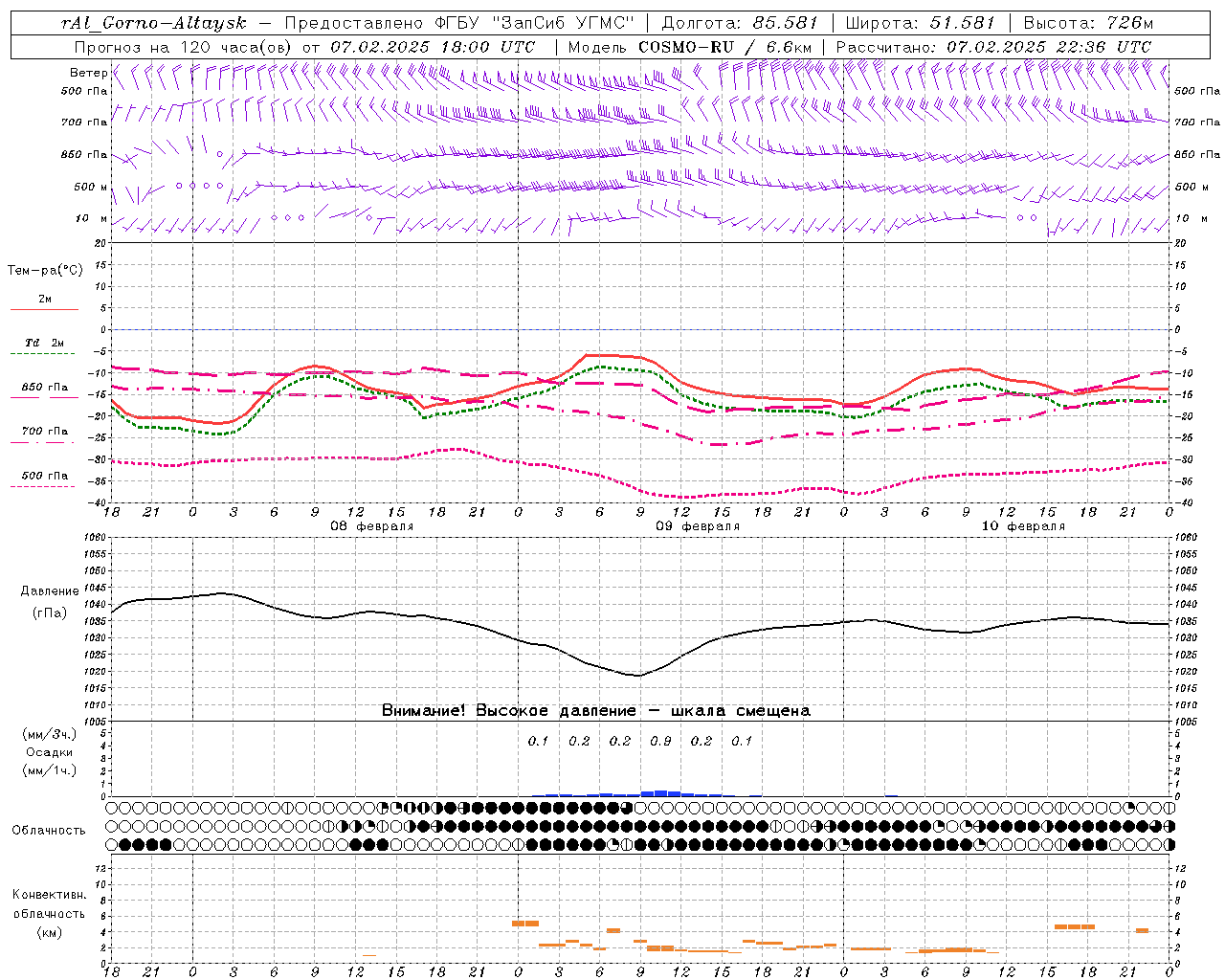Click the Конвективн. convective cloud label

point(50,895)
